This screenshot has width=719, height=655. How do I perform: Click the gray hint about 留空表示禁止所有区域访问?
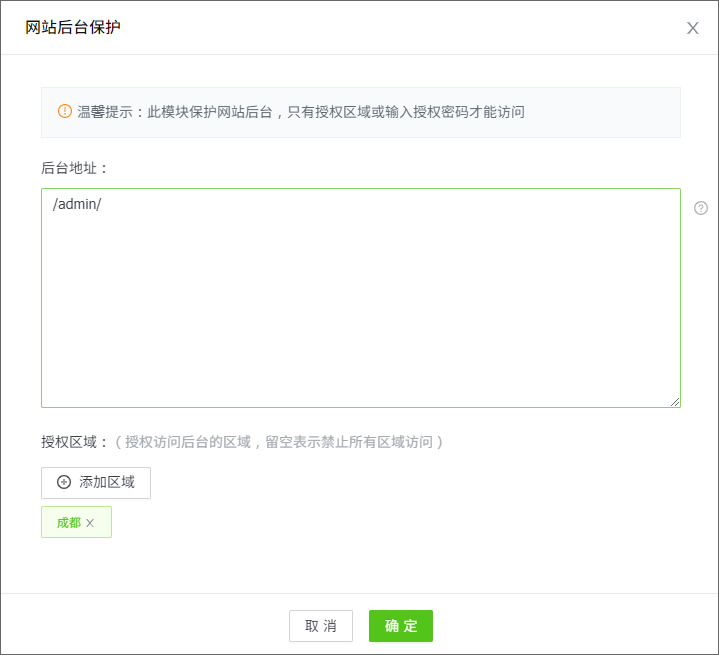click(280, 441)
